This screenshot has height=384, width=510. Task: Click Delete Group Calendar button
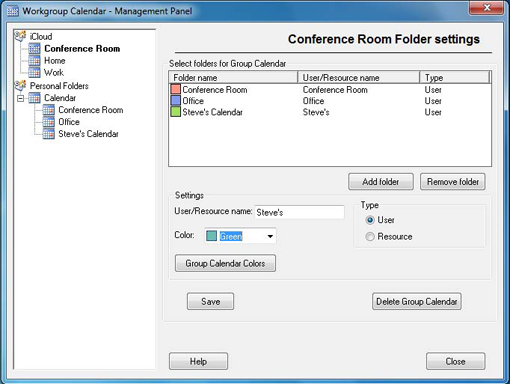417,301
